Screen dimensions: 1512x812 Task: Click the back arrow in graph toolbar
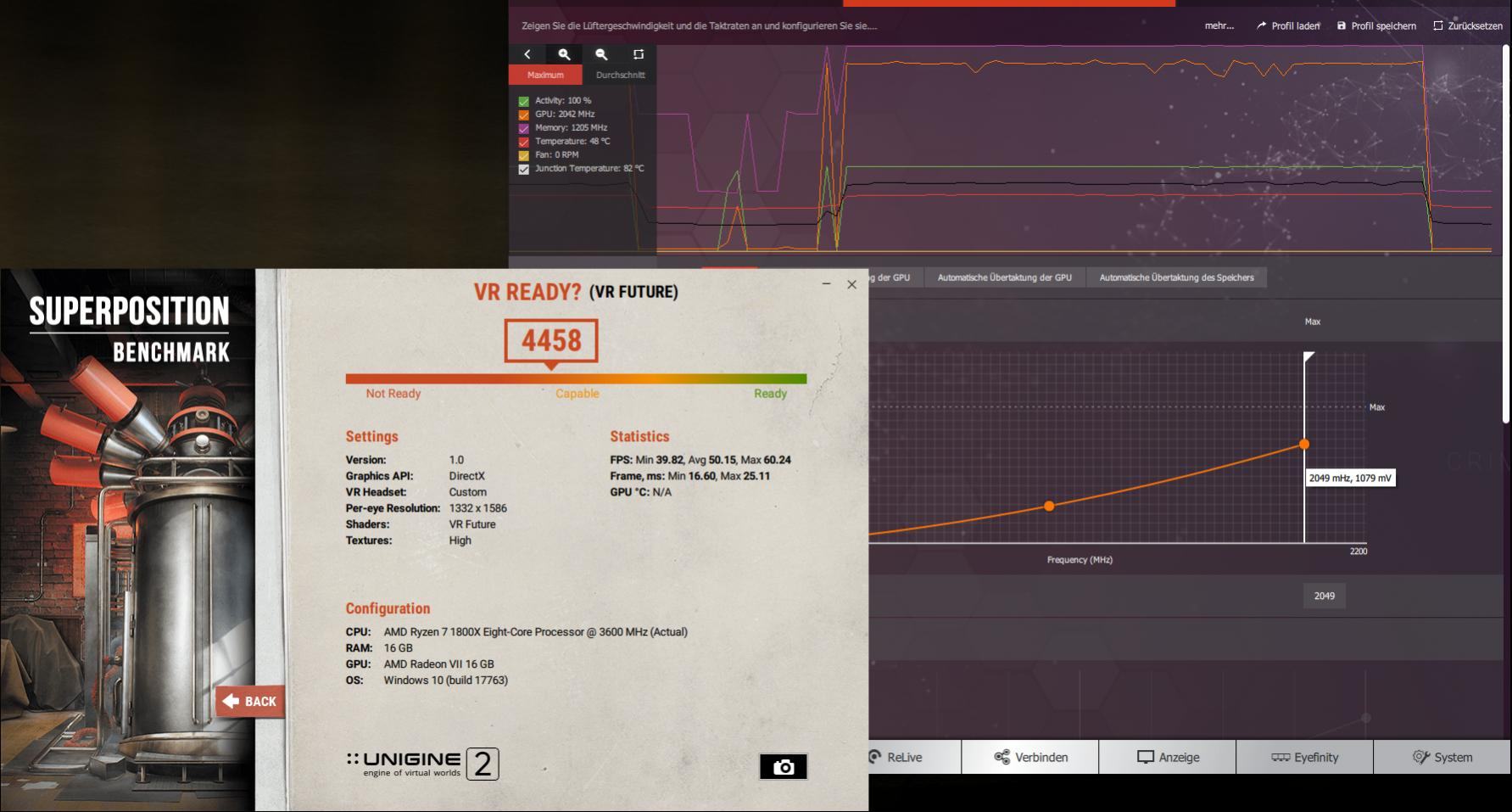527,54
